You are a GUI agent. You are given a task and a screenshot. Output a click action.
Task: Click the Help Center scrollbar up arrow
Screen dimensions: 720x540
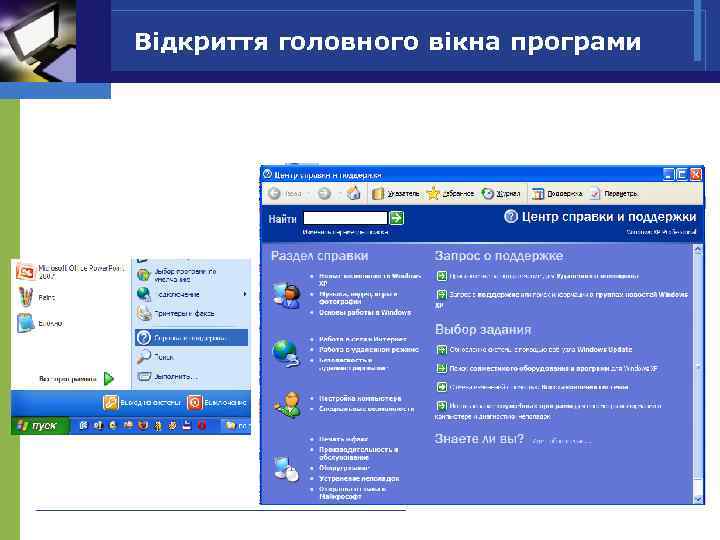pyautogui.click(x=698, y=250)
